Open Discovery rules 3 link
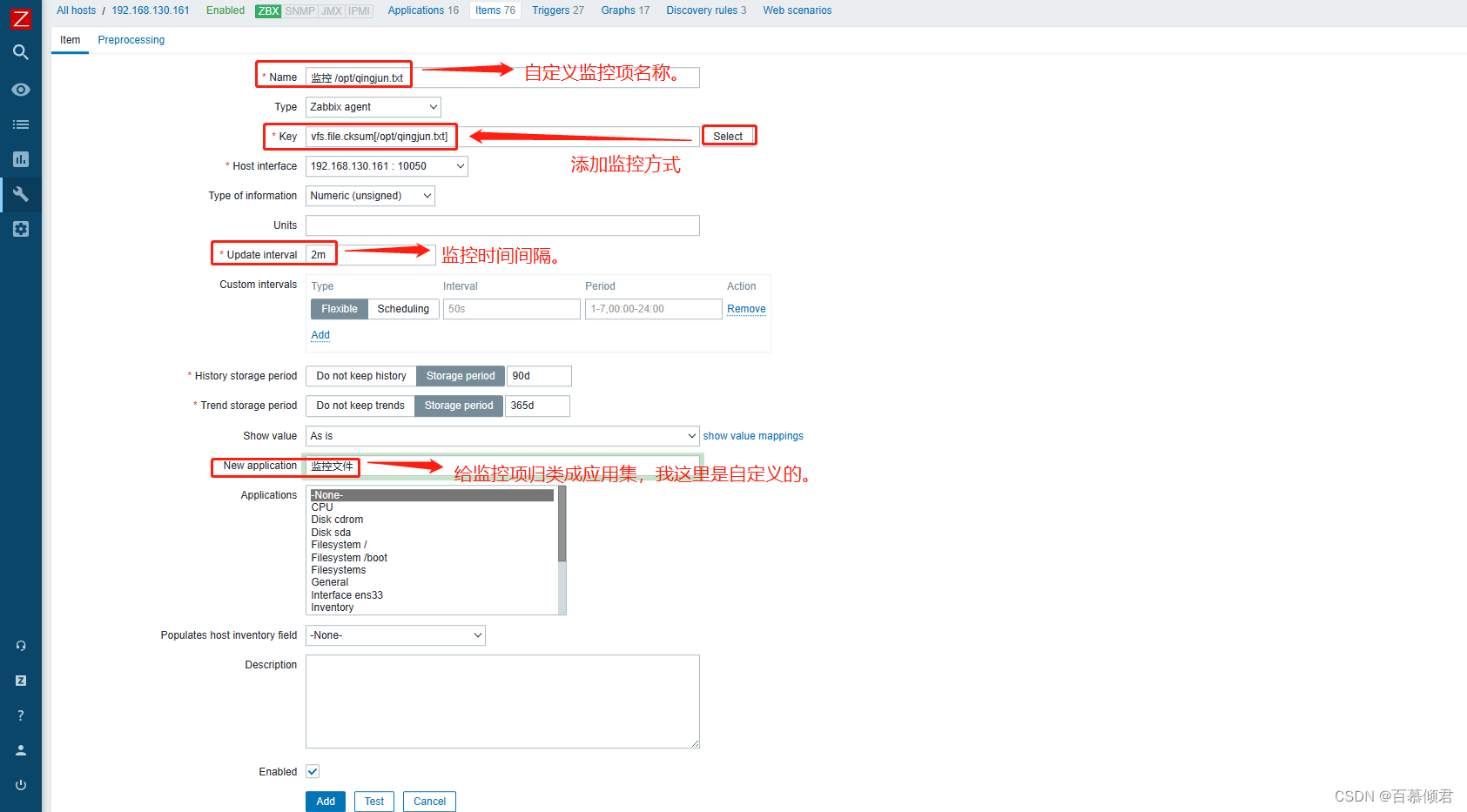 (706, 10)
